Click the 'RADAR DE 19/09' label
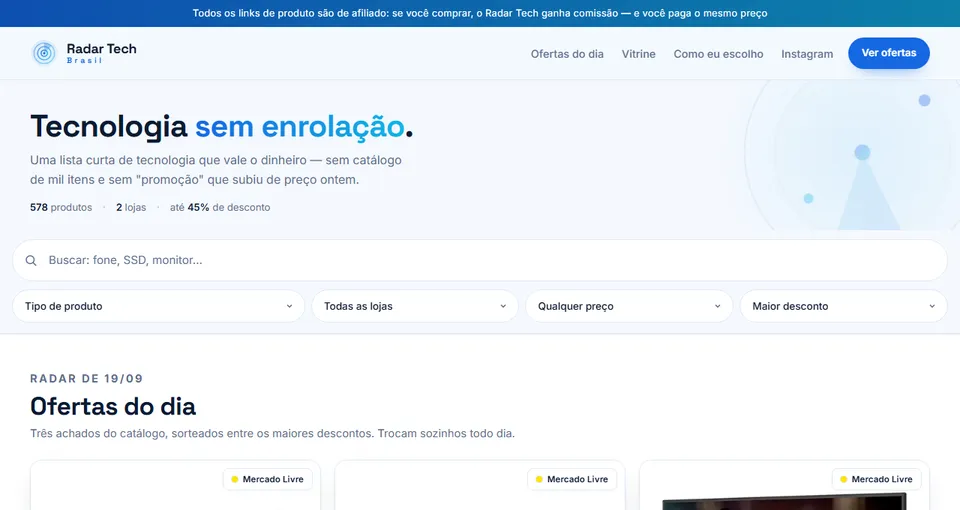Screen dimensions: 960x510 86,378
